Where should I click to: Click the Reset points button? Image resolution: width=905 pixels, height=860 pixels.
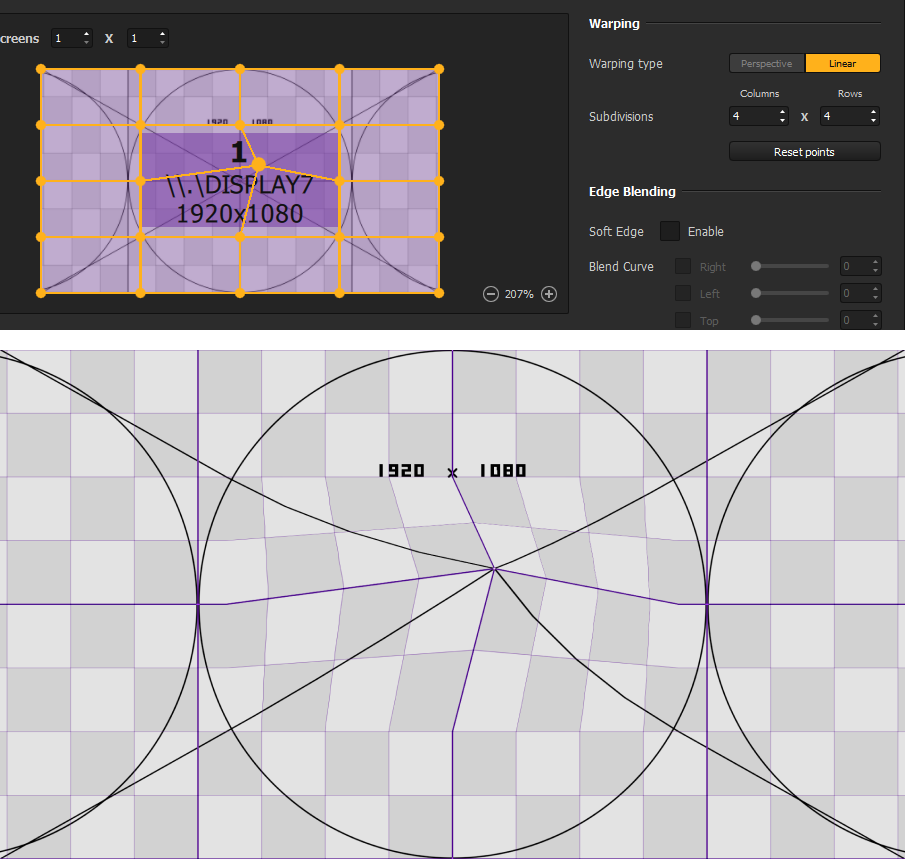coord(805,152)
